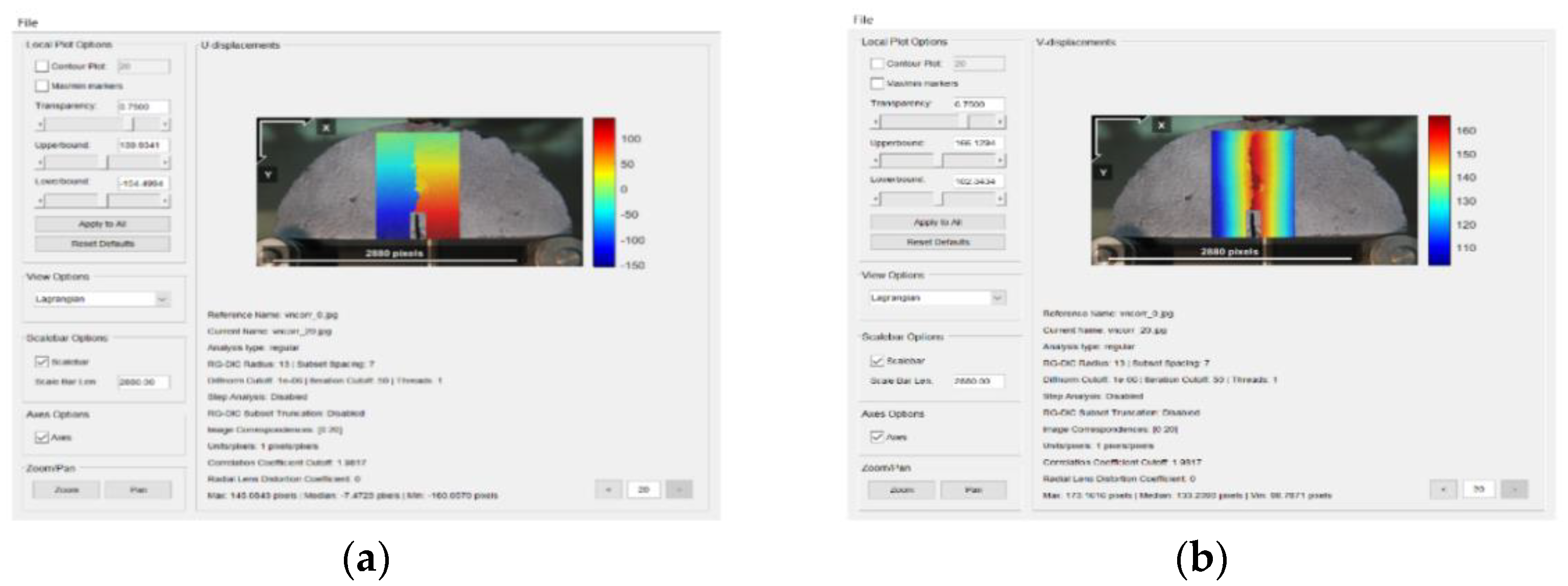Viewport: 1568px width, 586px height.
Task: Expand the Lagrangian dropdown in right window
Action: tap(997, 298)
